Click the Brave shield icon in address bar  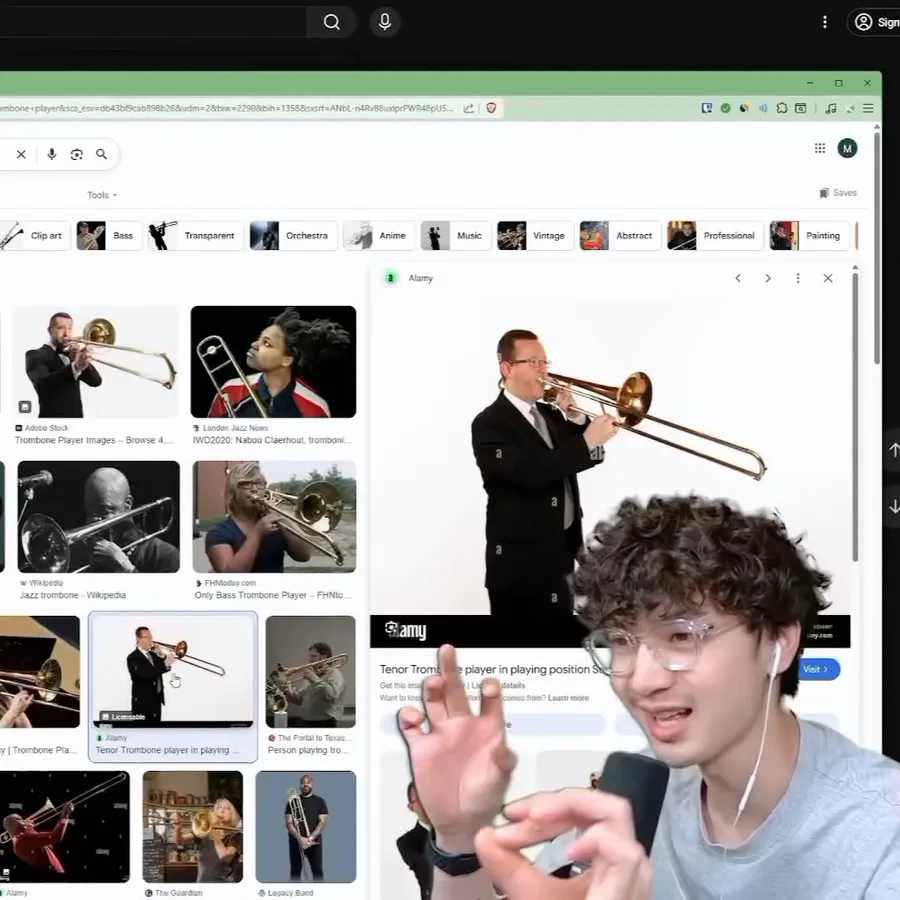[491, 108]
